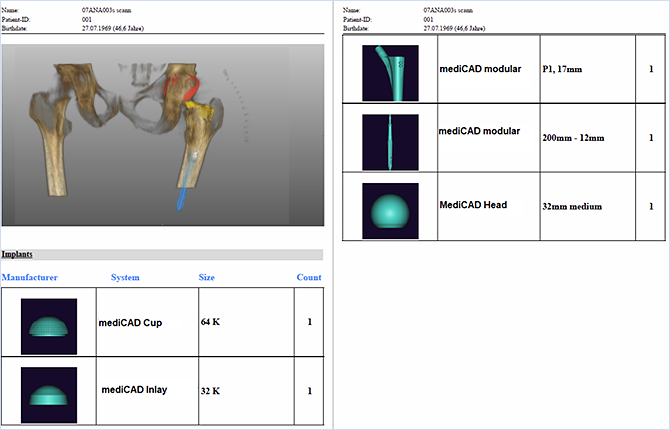Click the Manufacturer column header

point(29,277)
